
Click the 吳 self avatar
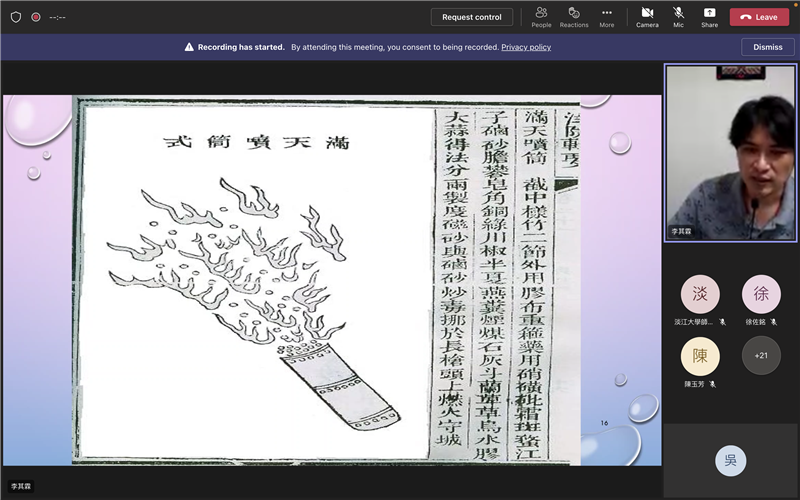(x=730, y=460)
